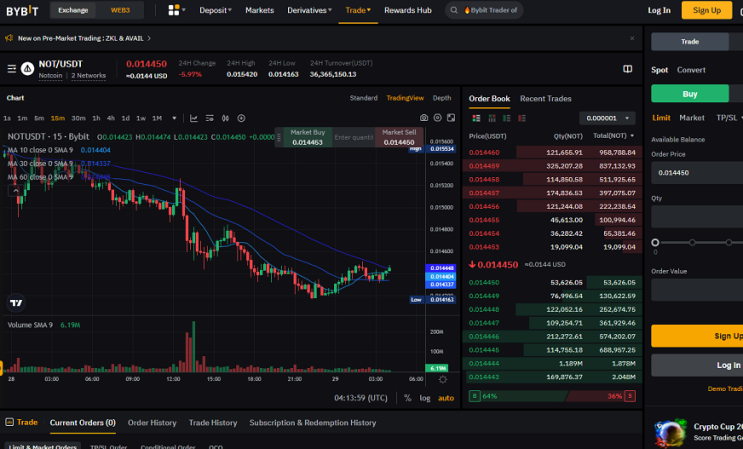Image resolution: width=743 pixels, height=449 pixels.
Task: Click the green Buy button
Action: pos(689,94)
